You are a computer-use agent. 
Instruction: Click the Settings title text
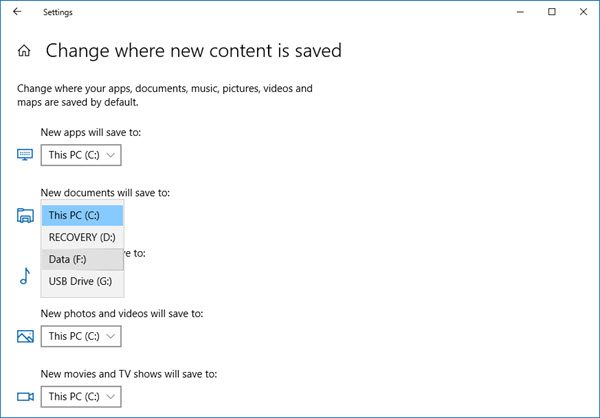(x=58, y=12)
